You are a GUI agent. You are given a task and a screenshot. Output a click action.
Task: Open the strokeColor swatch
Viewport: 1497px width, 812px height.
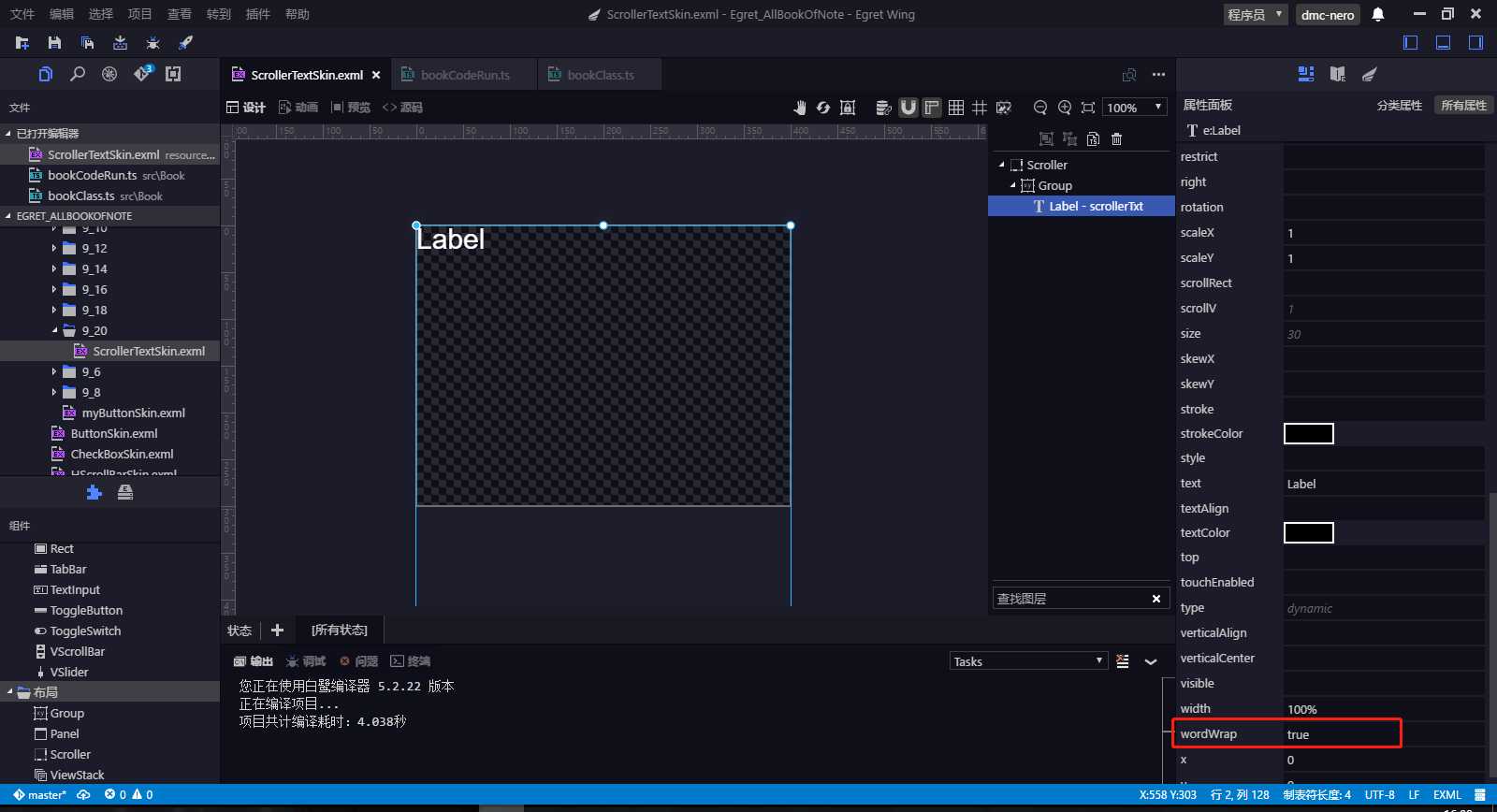(x=1309, y=433)
